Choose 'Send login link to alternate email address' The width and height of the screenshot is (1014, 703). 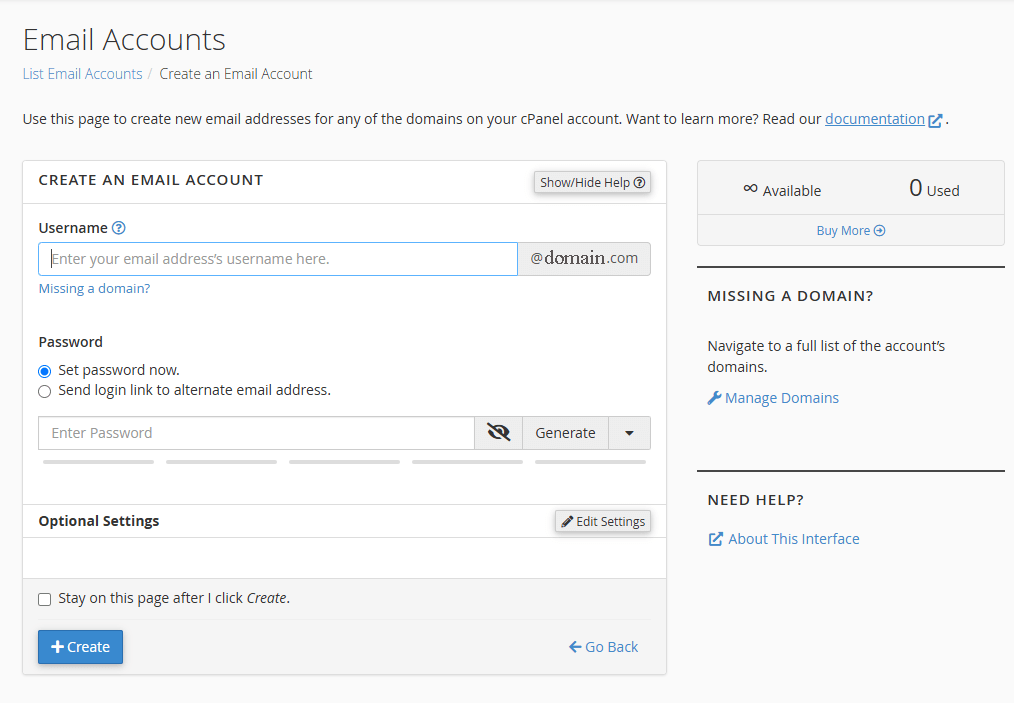click(x=44, y=391)
